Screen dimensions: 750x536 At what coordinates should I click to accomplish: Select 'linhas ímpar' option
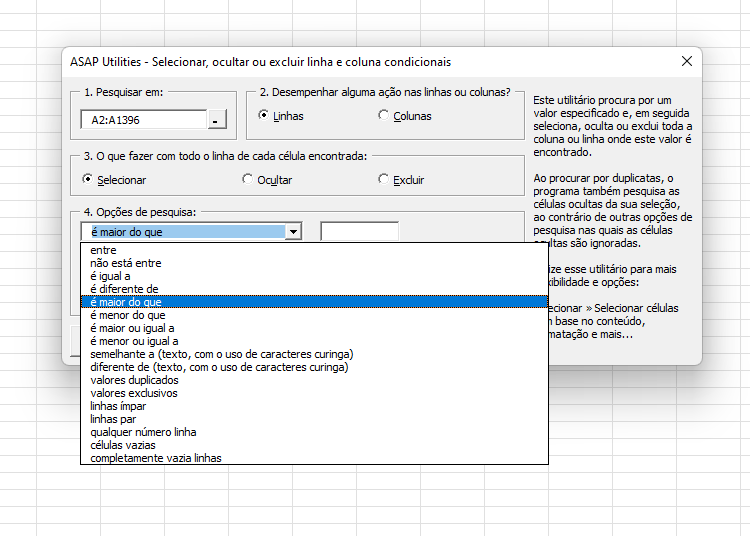[314, 406]
